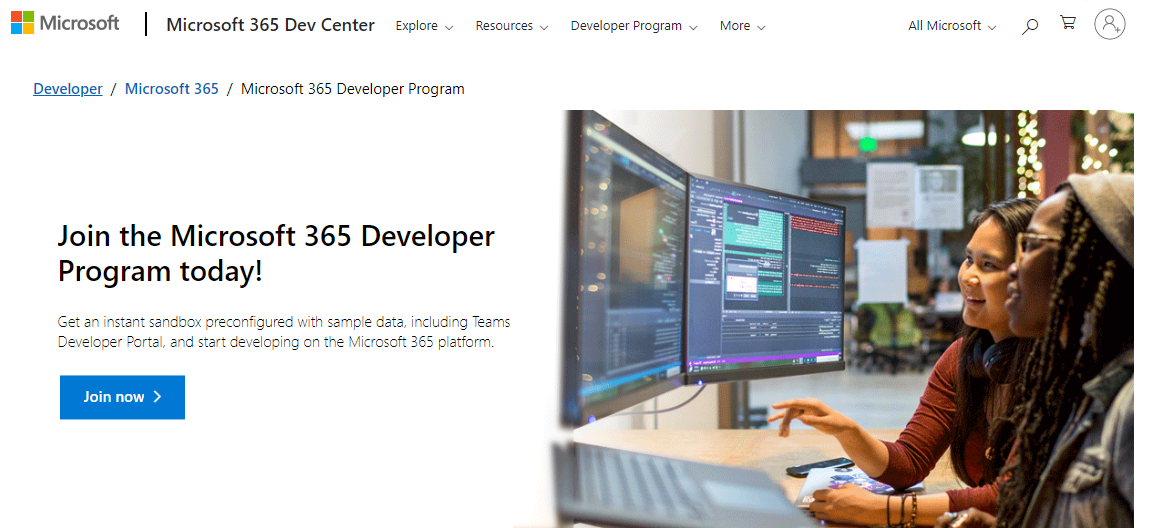Open the search magnifier icon
Image resolution: width=1155 pixels, height=528 pixels.
click(x=1030, y=26)
